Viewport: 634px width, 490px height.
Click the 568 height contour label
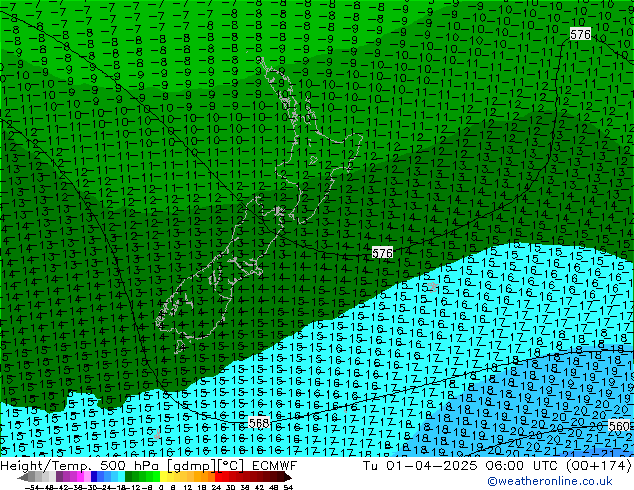tap(259, 423)
